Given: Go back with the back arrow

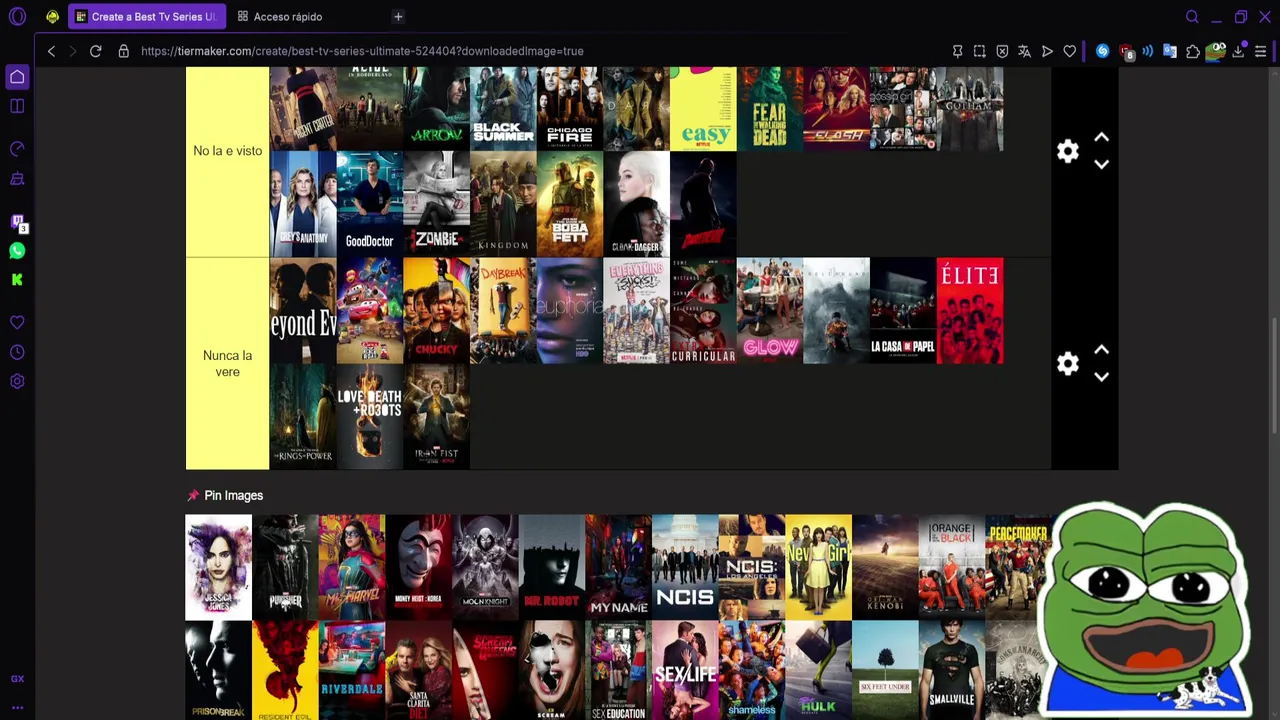Looking at the screenshot, I should point(51,51).
